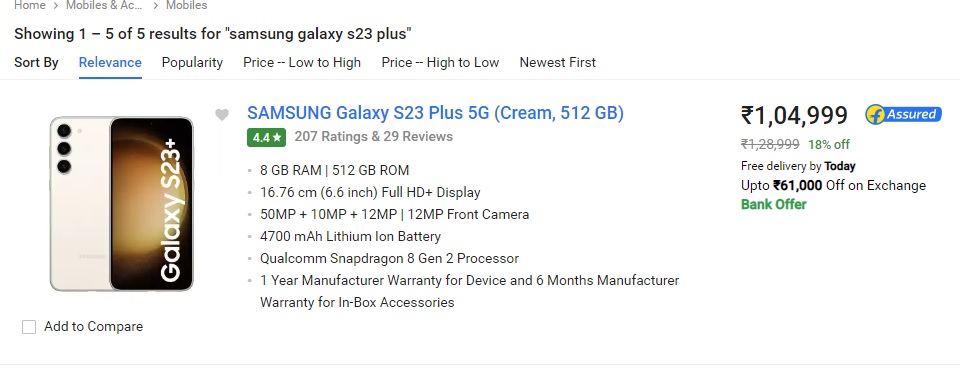Open Mobiles & Ac... breadcrumb link
Viewport: 960px width, 381px height.
coord(104,6)
